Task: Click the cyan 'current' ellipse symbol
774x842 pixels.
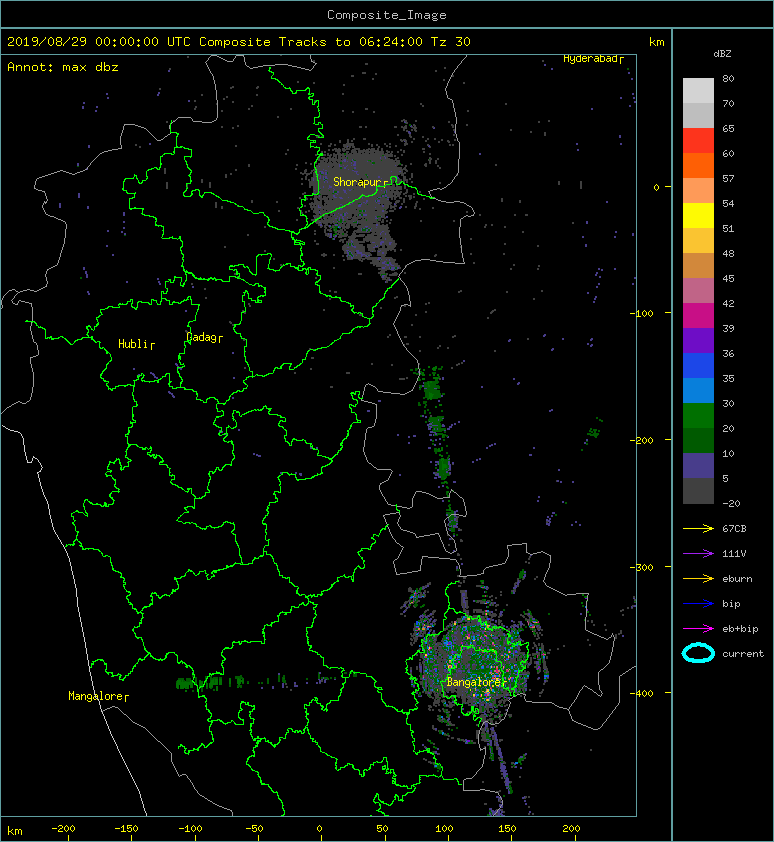Action: 698,654
